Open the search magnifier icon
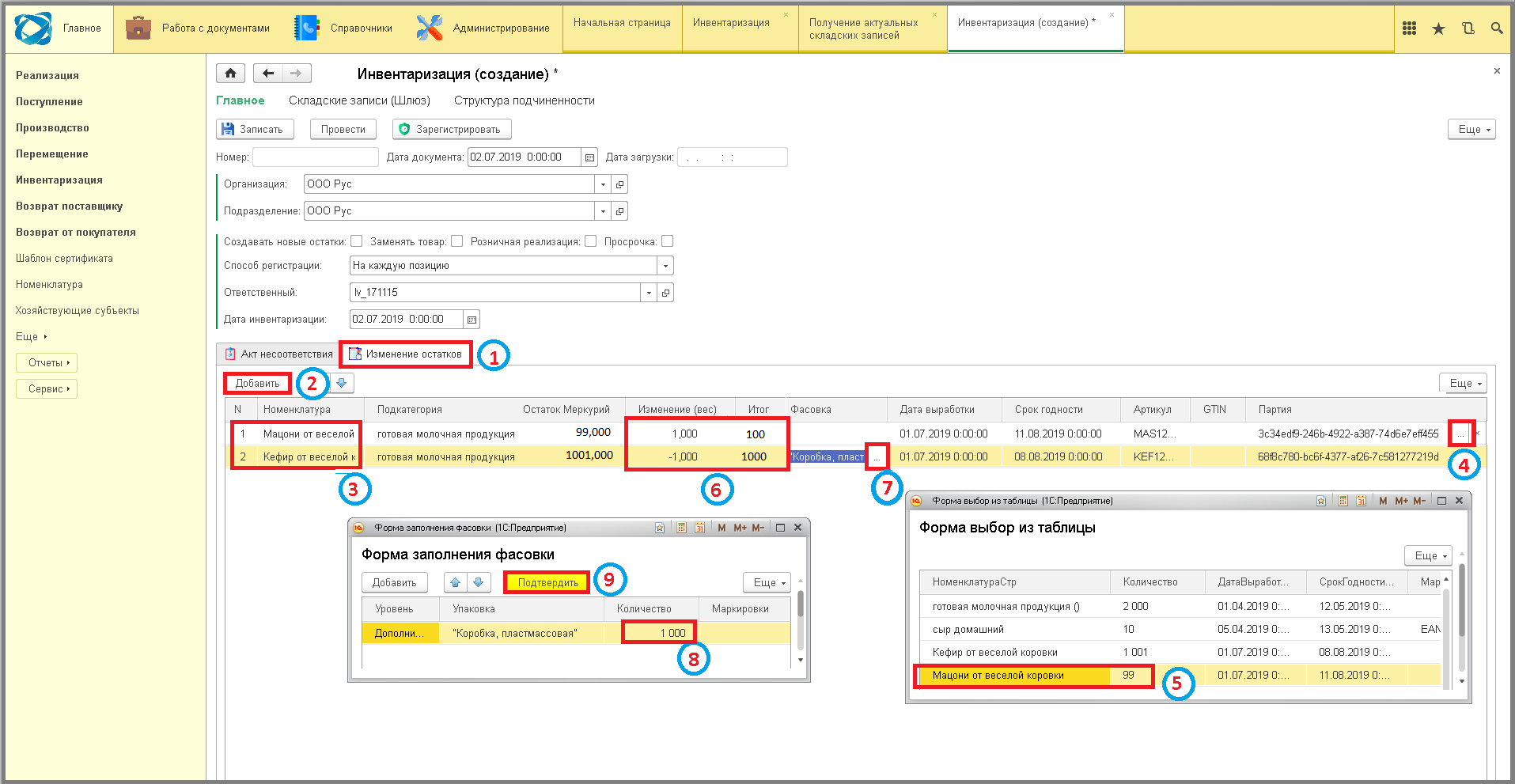 (x=1497, y=28)
